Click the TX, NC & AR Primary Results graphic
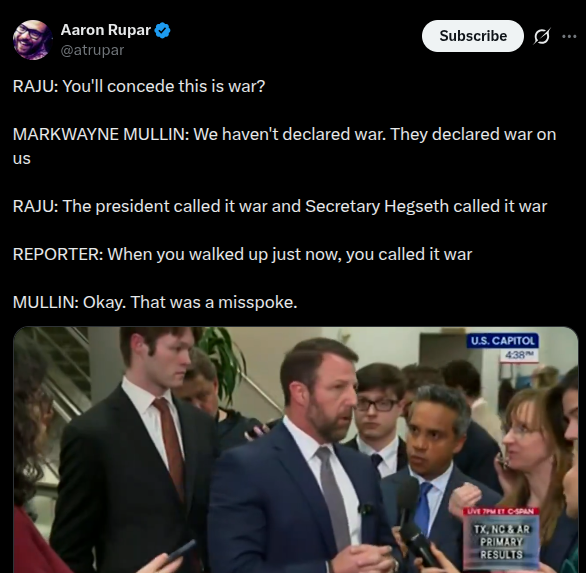The height and width of the screenshot is (573, 586). pyautogui.click(x=501, y=541)
